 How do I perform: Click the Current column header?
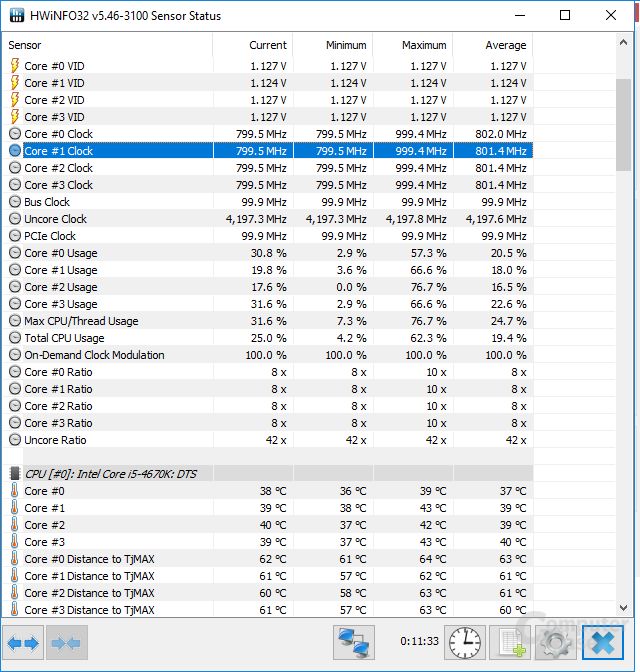pos(253,45)
